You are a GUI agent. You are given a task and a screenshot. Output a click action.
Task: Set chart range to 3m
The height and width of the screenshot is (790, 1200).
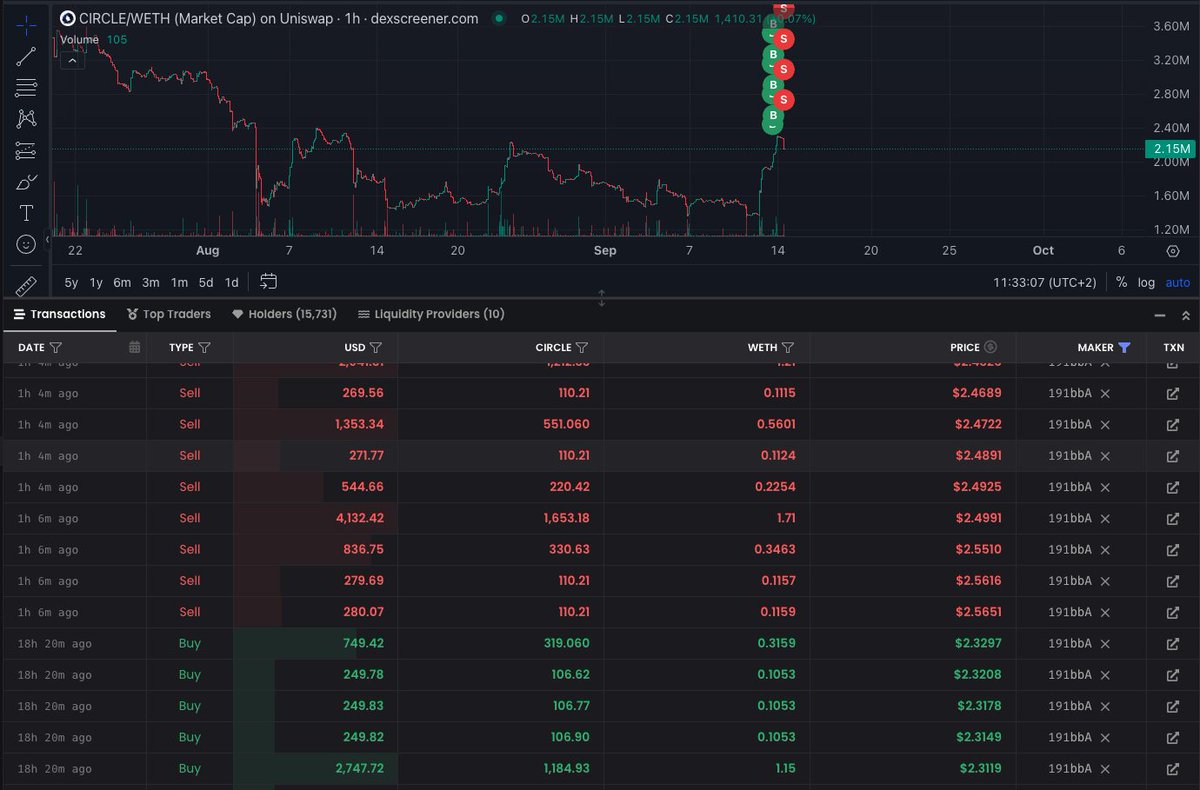pos(151,282)
